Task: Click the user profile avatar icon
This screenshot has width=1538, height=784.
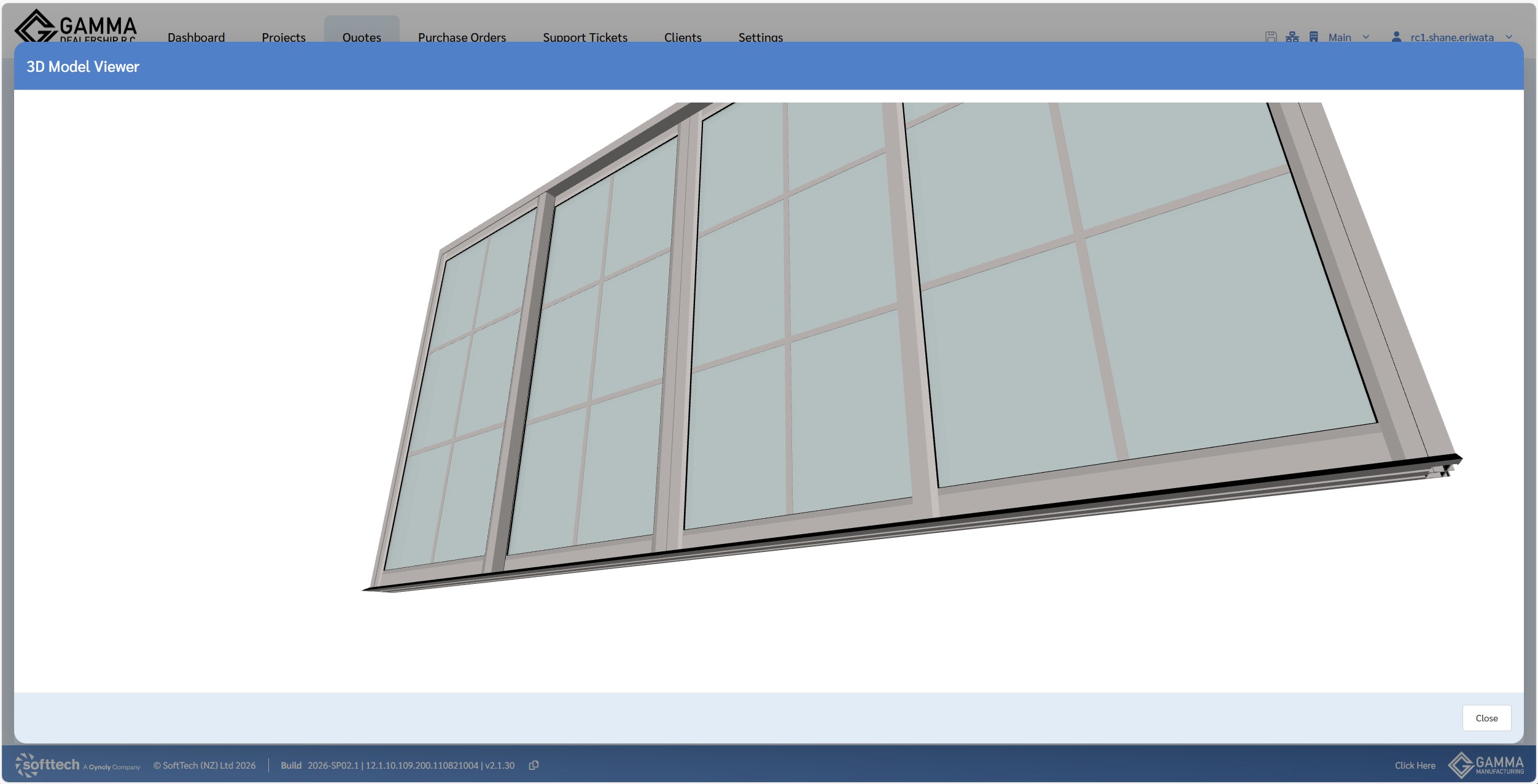Action: click(1396, 37)
